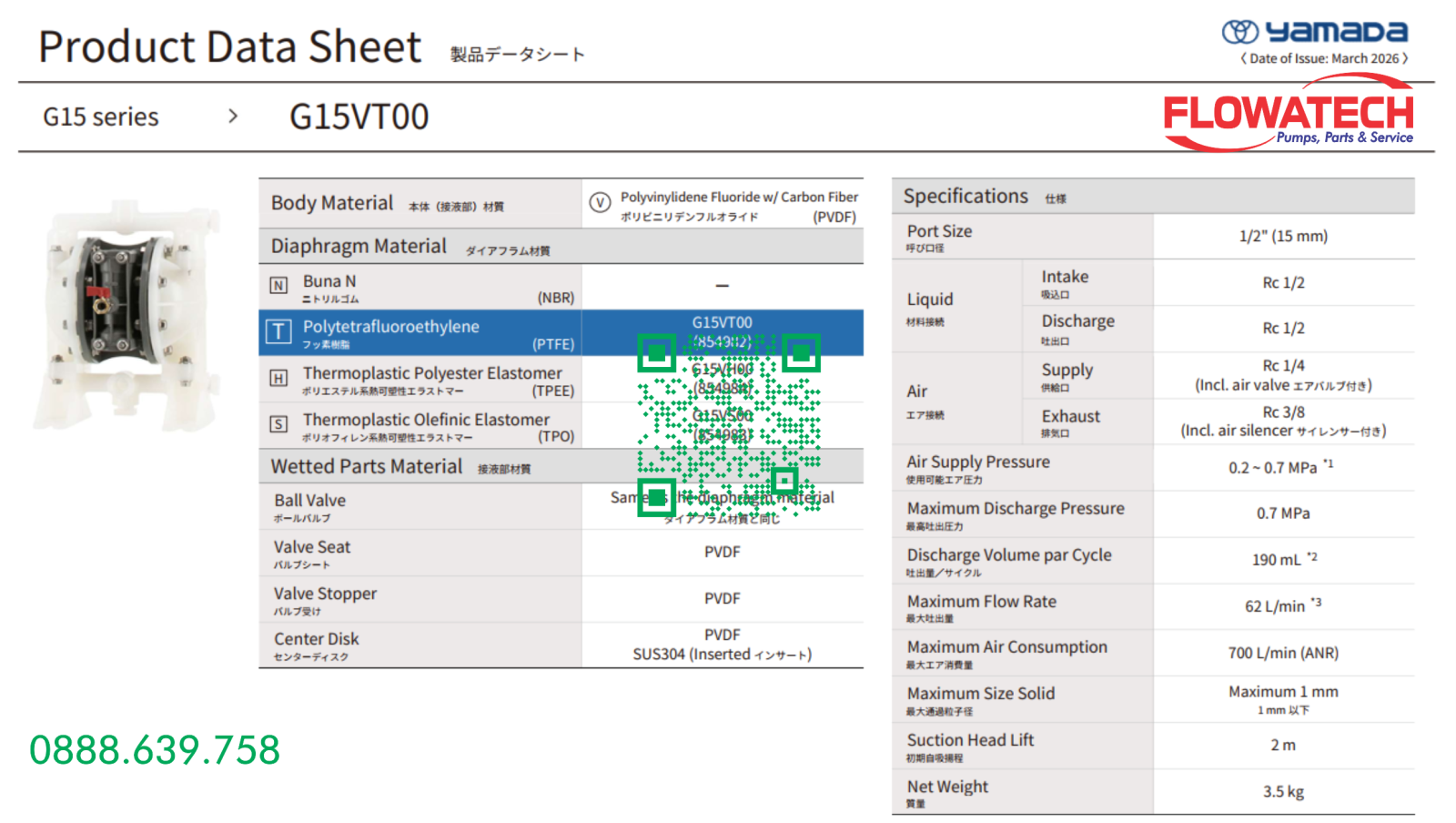Click the T icon for Polytetrafluoroethylene

(x=278, y=331)
